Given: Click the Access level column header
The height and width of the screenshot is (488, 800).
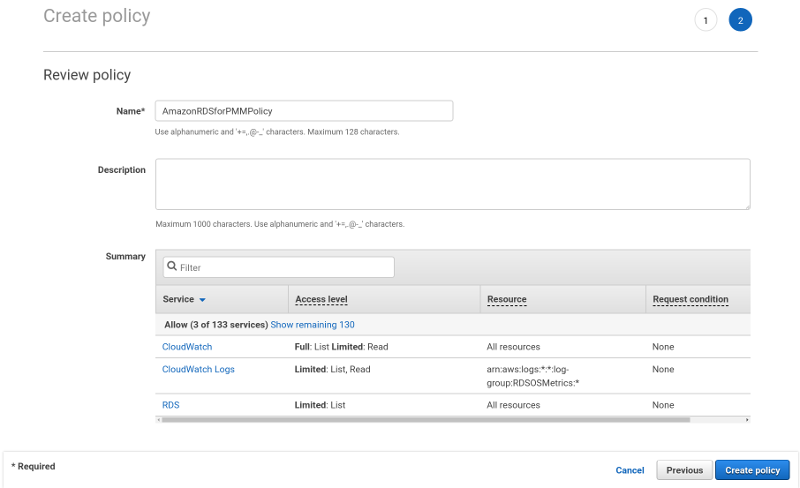Looking at the screenshot, I should point(321,299).
